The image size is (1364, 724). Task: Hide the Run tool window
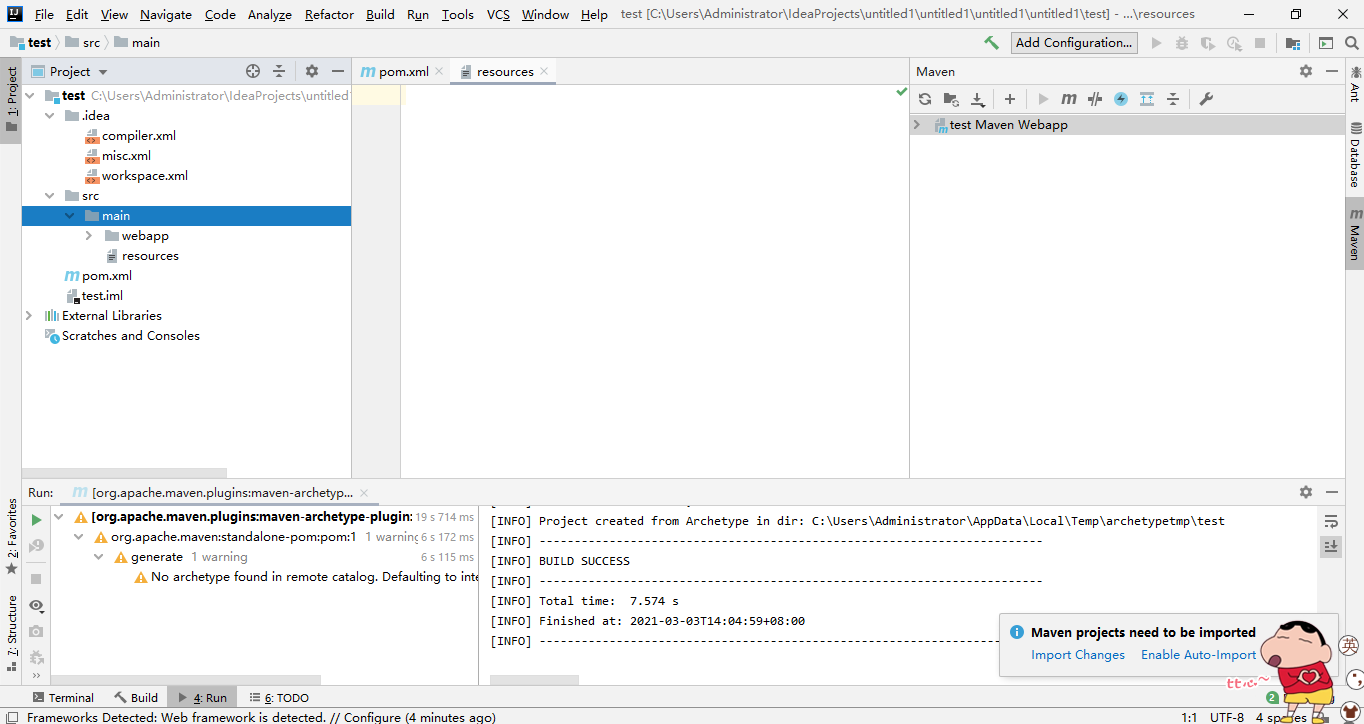click(1332, 492)
